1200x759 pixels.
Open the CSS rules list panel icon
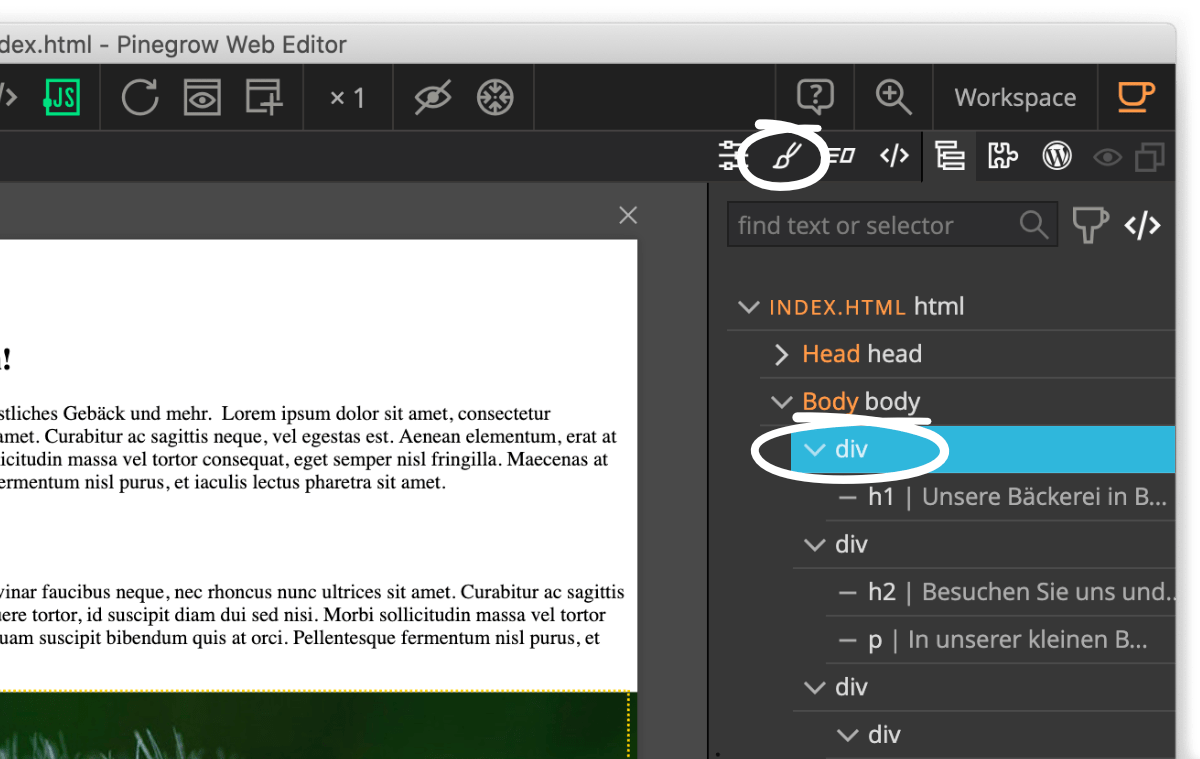[x=842, y=156]
